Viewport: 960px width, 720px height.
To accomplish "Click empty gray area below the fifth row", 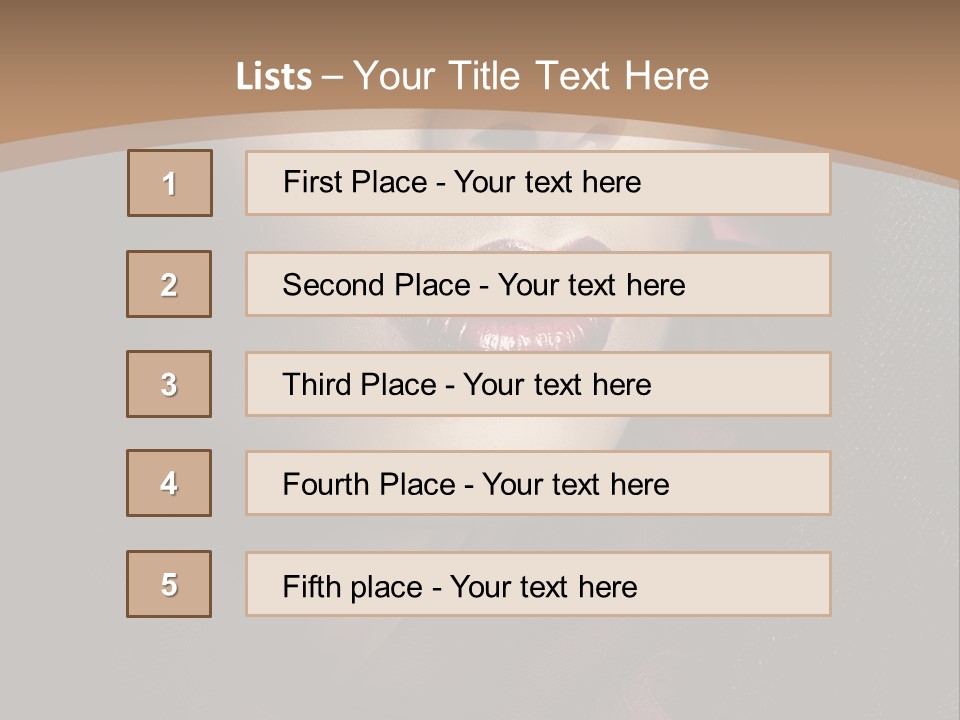I will coord(480,670).
